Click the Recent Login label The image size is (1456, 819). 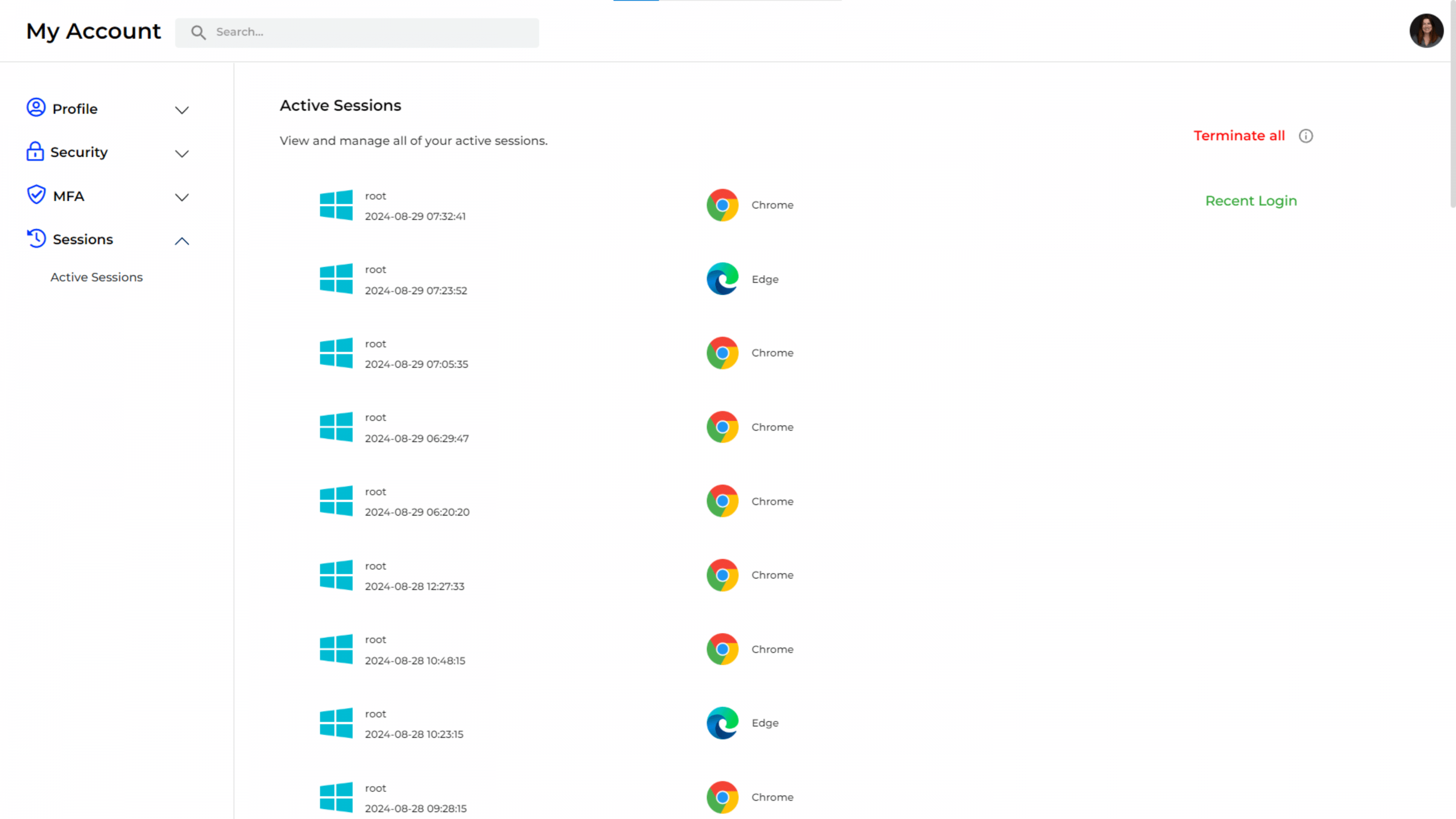coord(1251,201)
